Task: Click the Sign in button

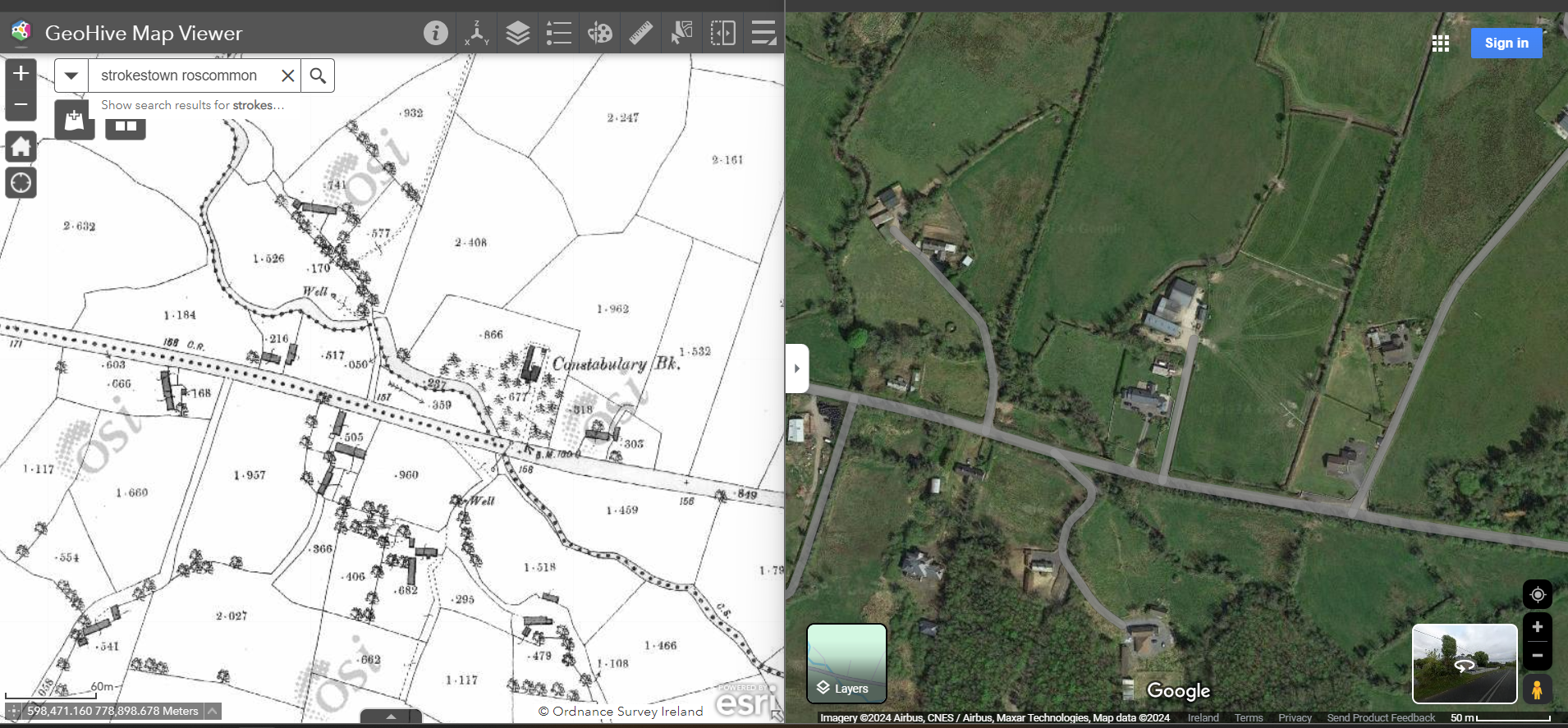Action: pyautogui.click(x=1506, y=43)
